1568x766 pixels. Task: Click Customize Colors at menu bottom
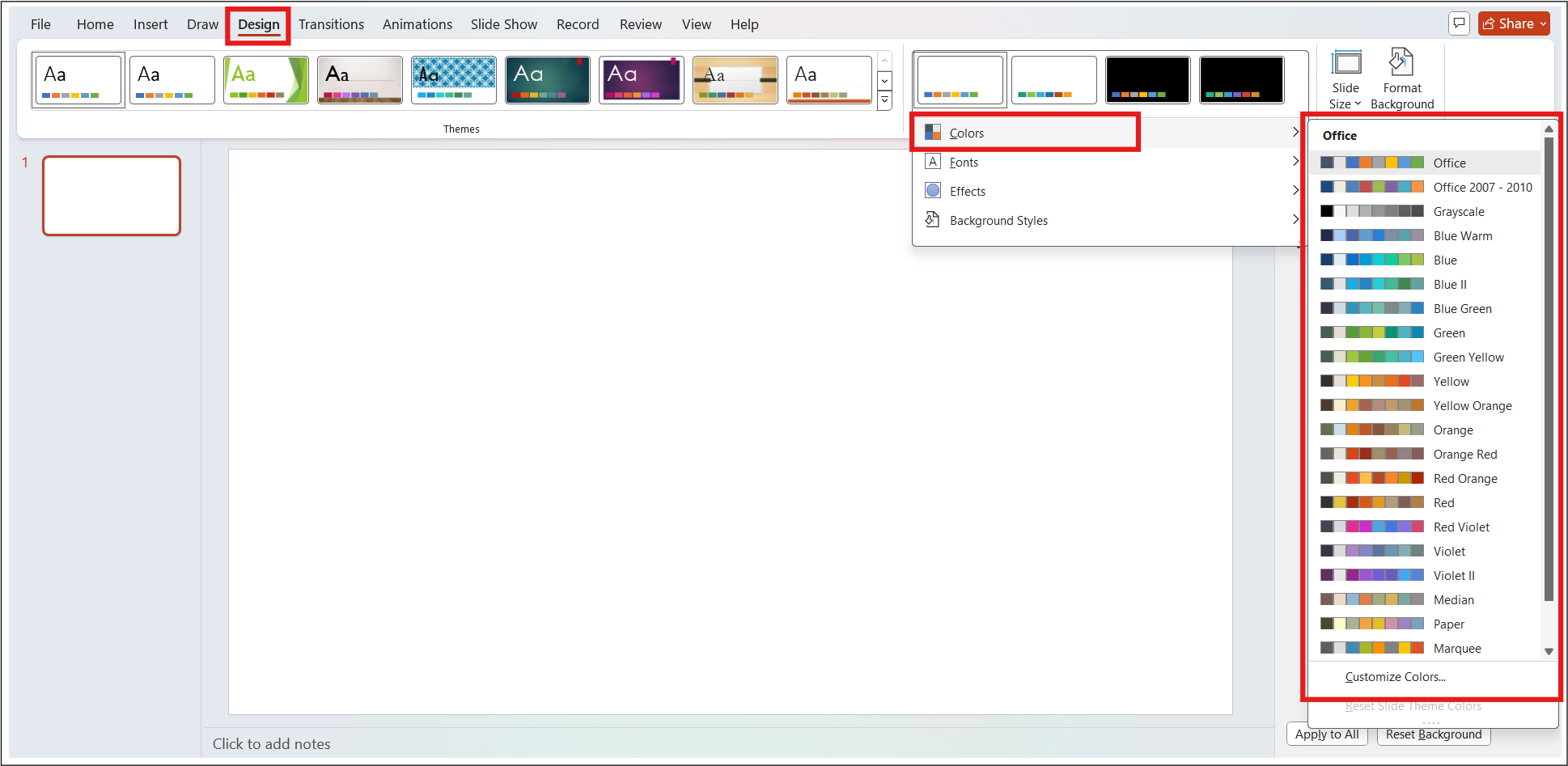pos(1395,677)
